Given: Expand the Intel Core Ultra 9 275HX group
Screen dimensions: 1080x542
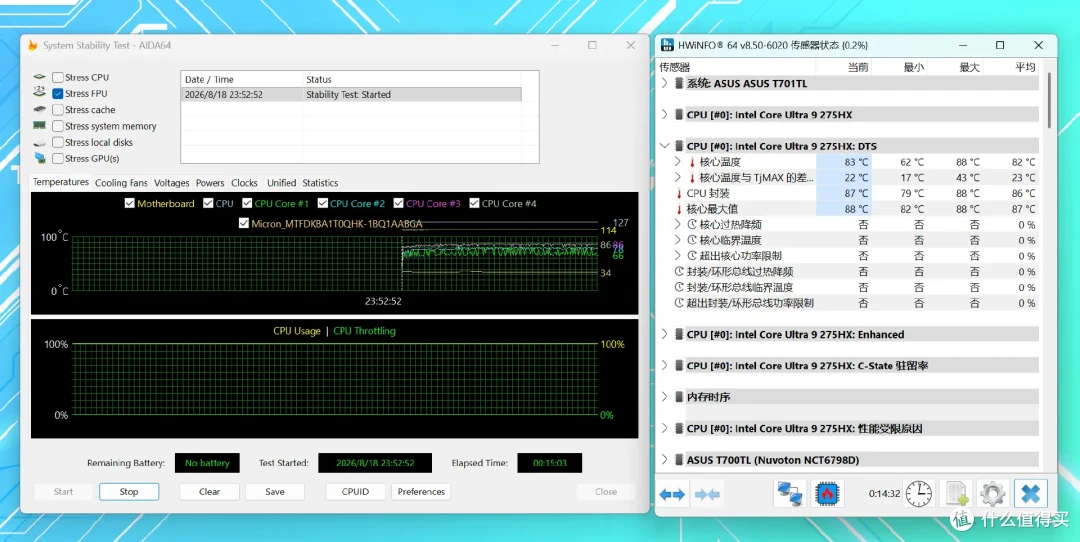Looking at the screenshot, I should [665, 114].
